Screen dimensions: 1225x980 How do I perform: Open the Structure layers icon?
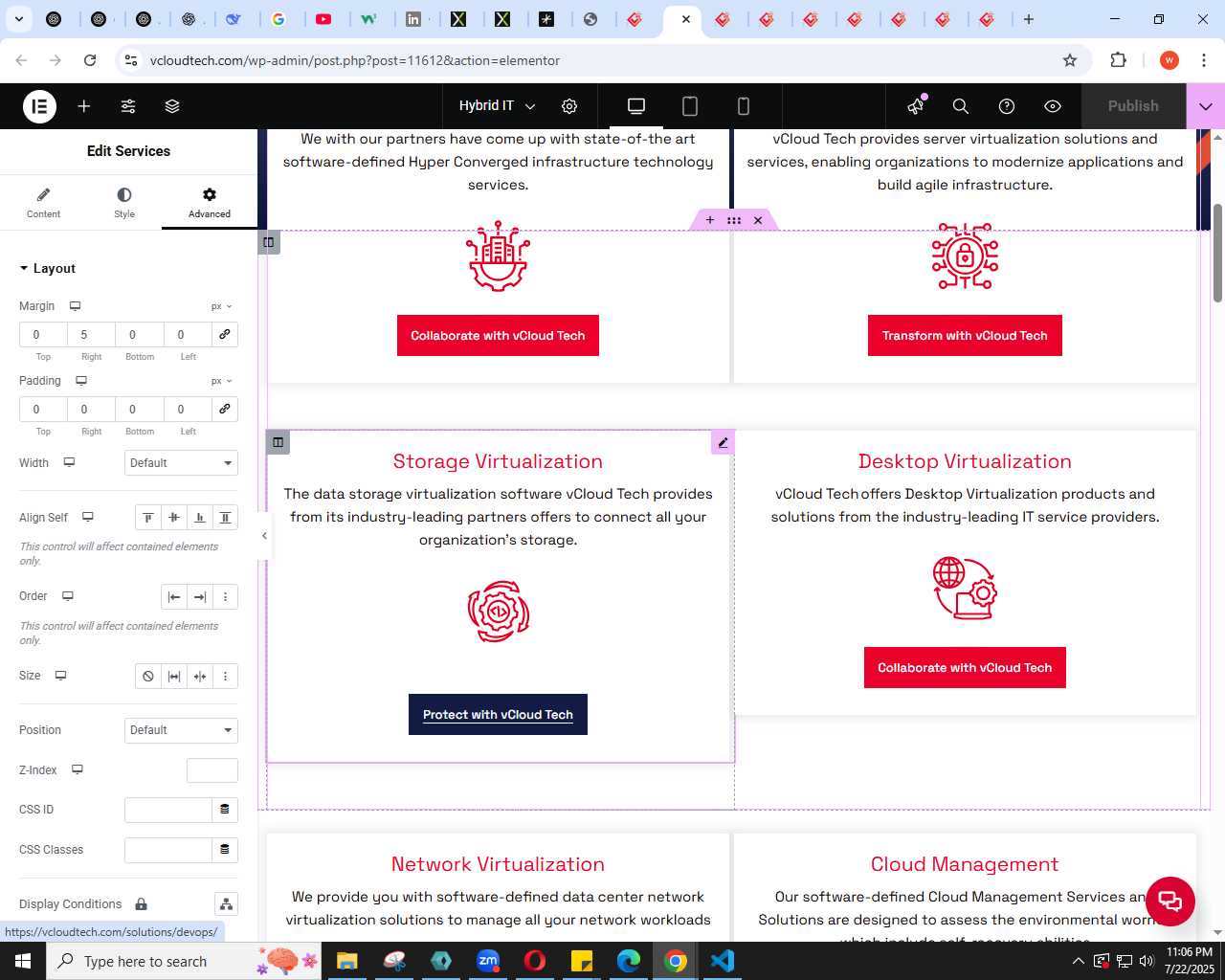click(x=172, y=106)
